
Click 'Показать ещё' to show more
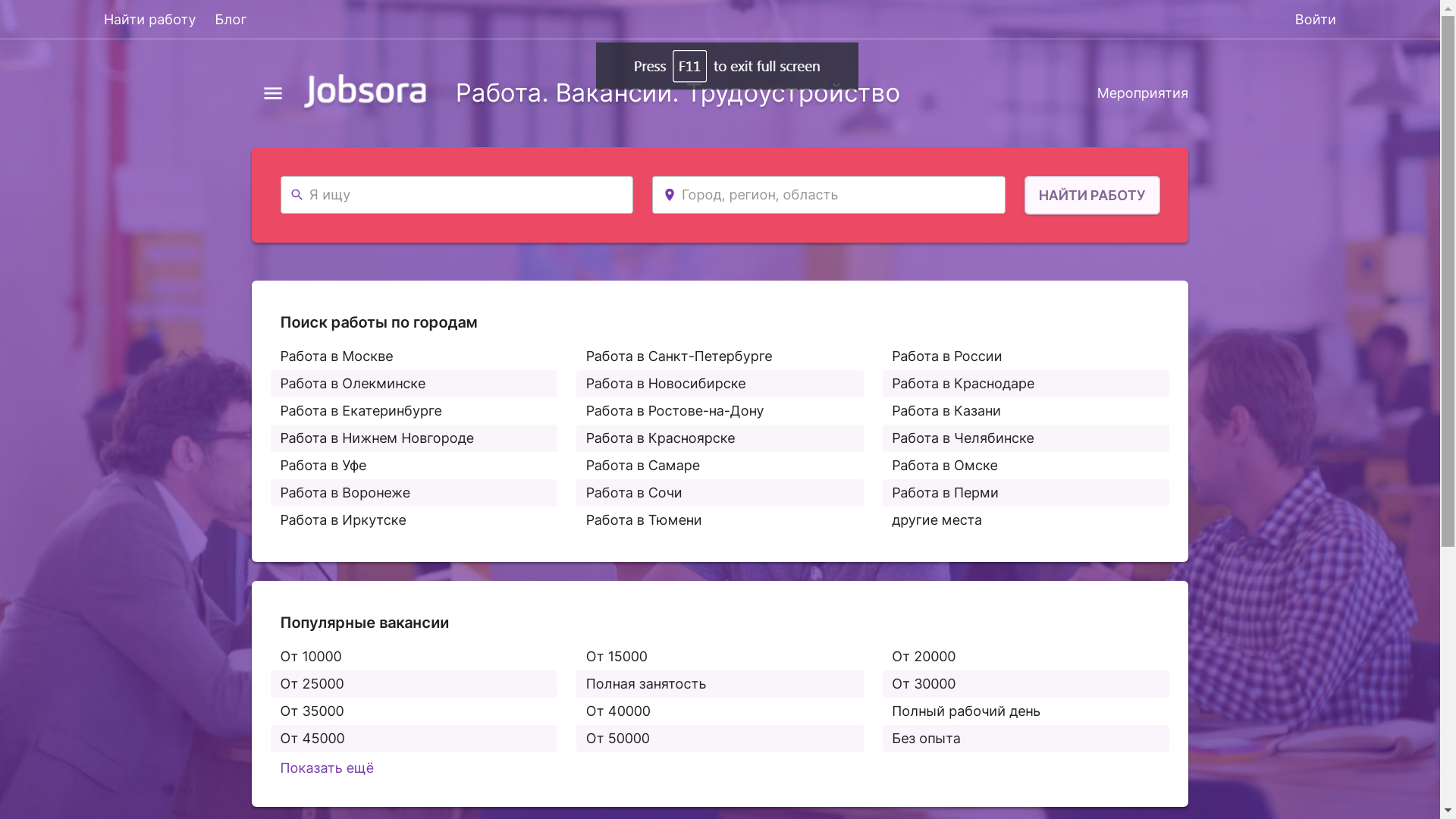327,768
